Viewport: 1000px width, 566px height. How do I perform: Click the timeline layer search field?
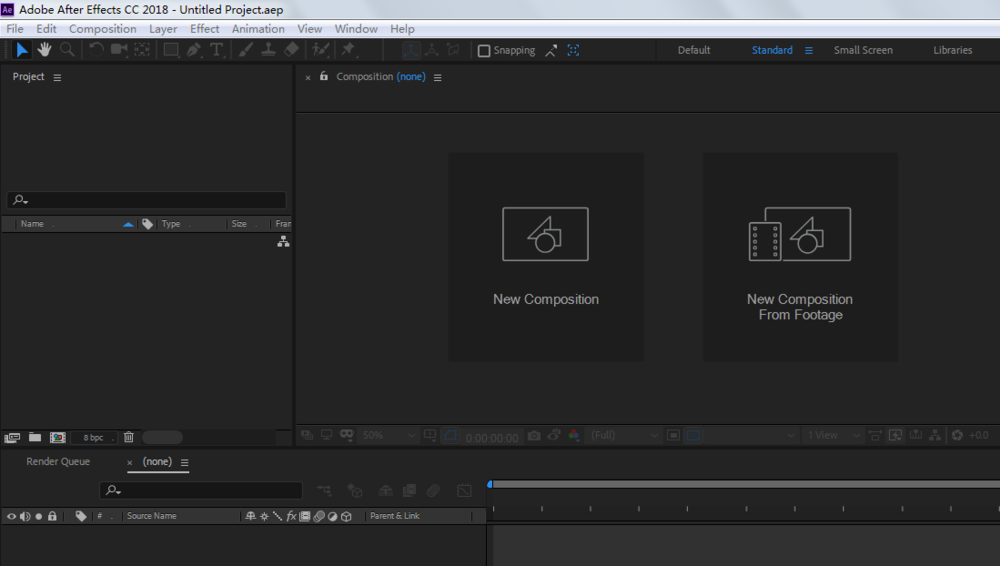201,490
